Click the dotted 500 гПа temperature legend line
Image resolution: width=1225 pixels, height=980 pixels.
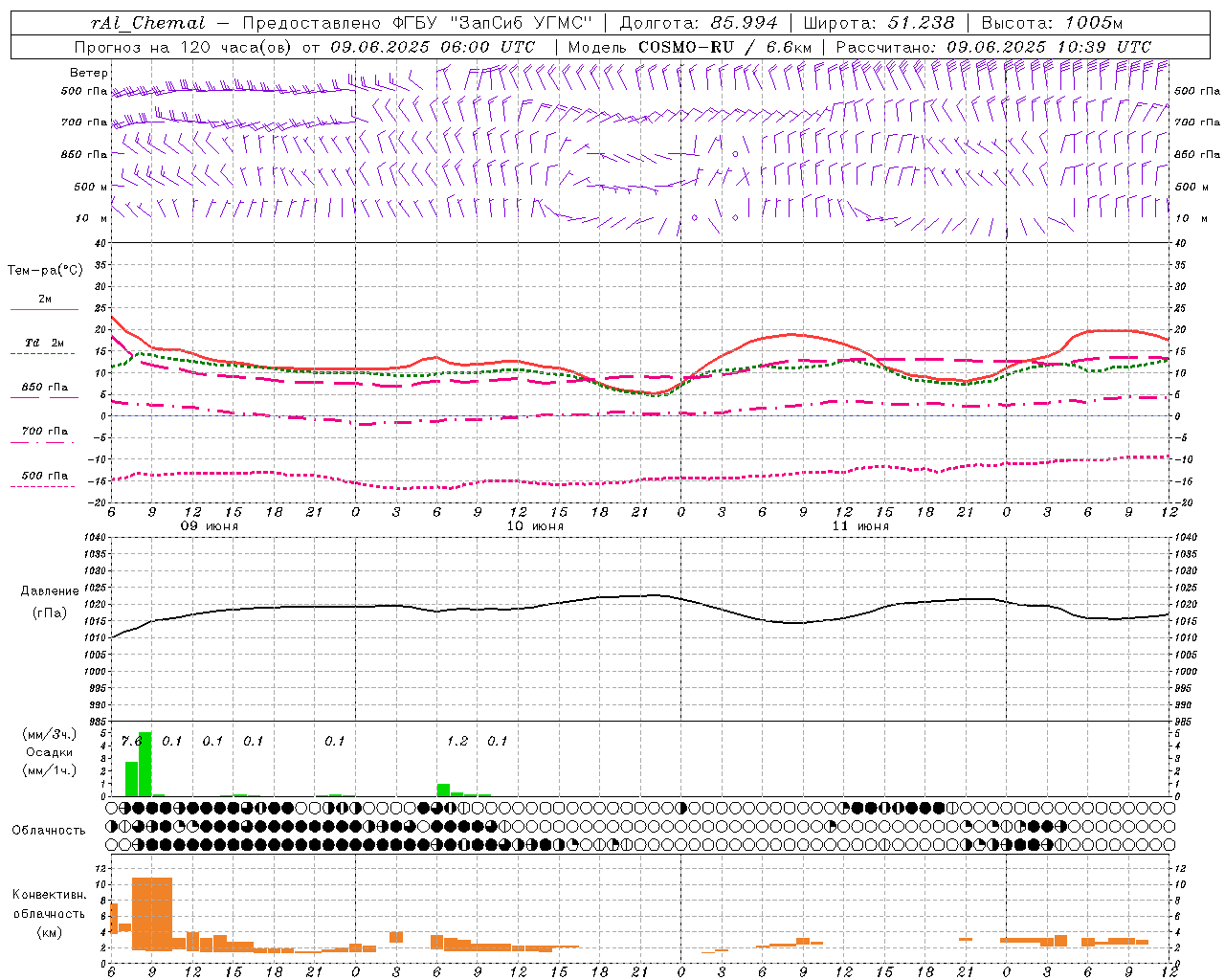click(x=44, y=487)
